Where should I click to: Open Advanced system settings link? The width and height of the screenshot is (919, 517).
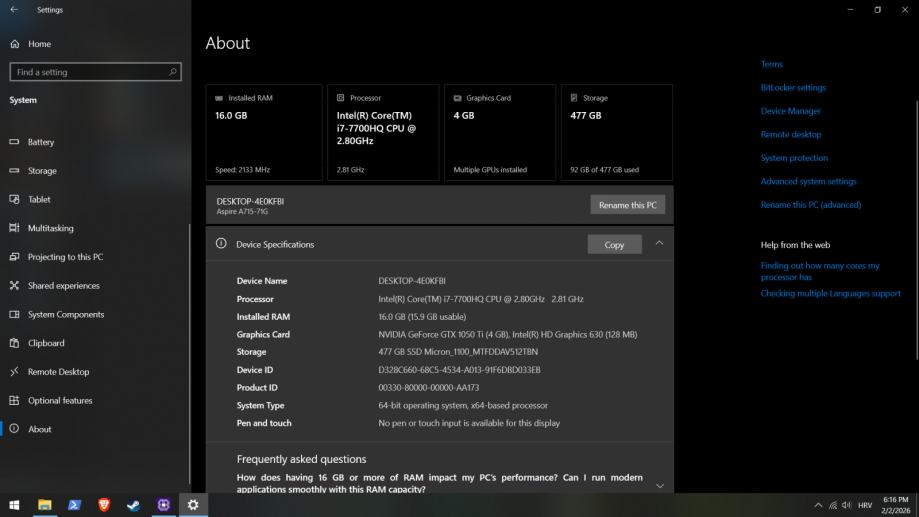tap(808, 181)
